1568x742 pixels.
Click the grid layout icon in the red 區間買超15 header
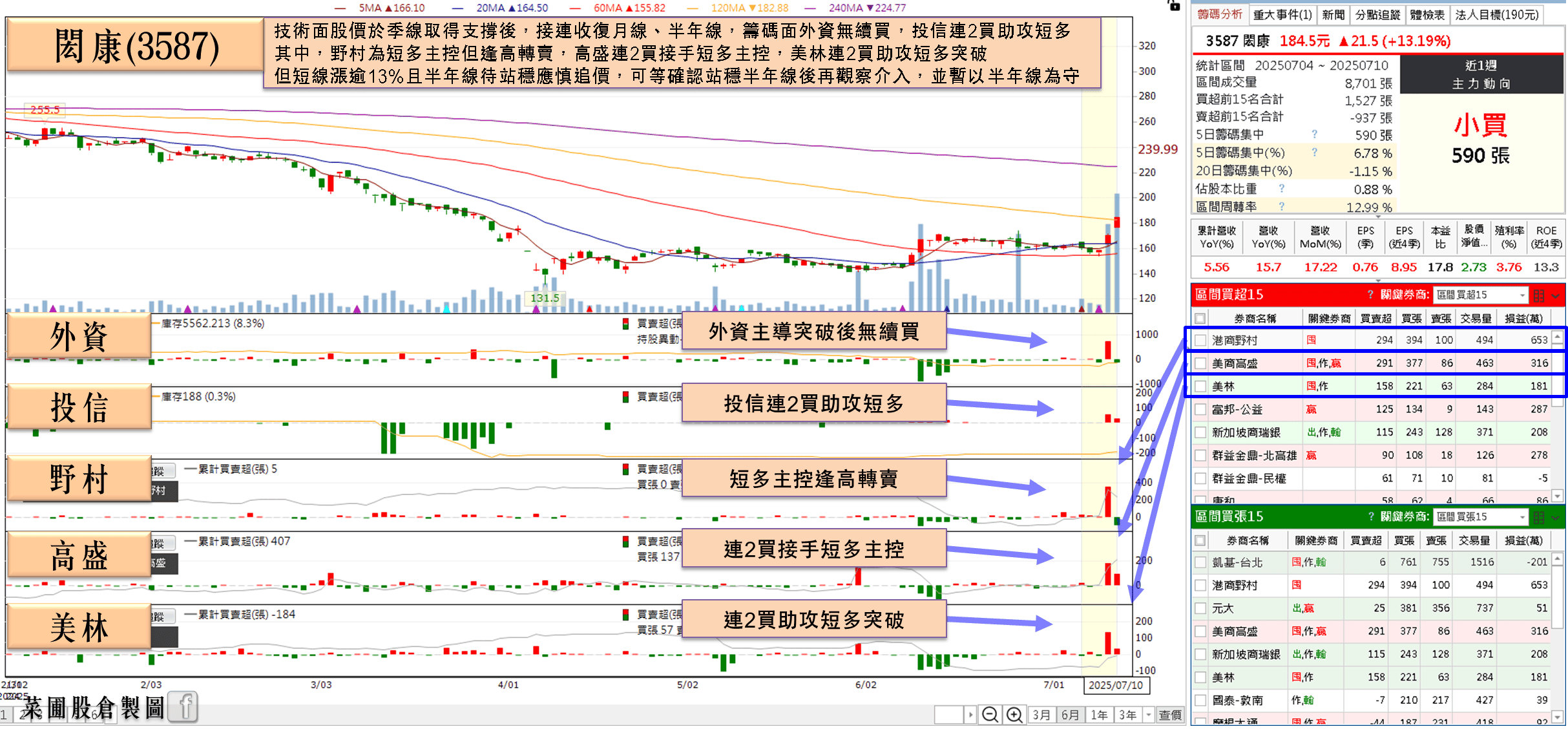tap(1539, 295)
